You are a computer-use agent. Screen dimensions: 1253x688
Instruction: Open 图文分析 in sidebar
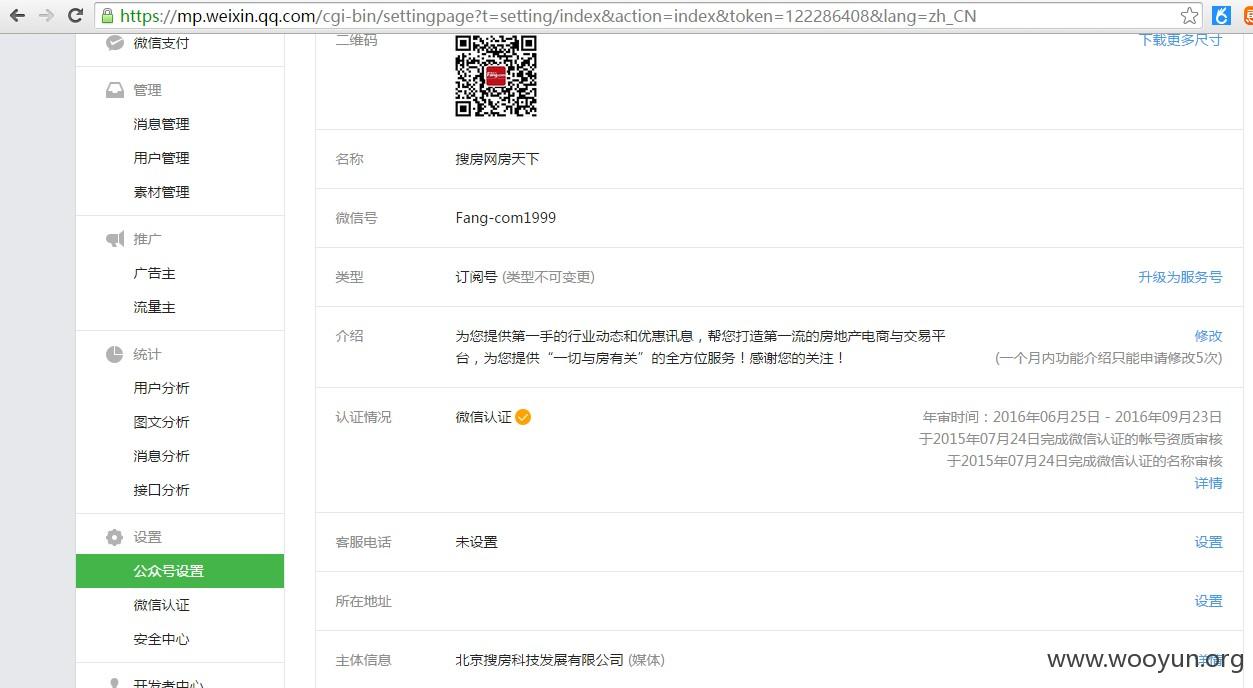coord(161,422)
